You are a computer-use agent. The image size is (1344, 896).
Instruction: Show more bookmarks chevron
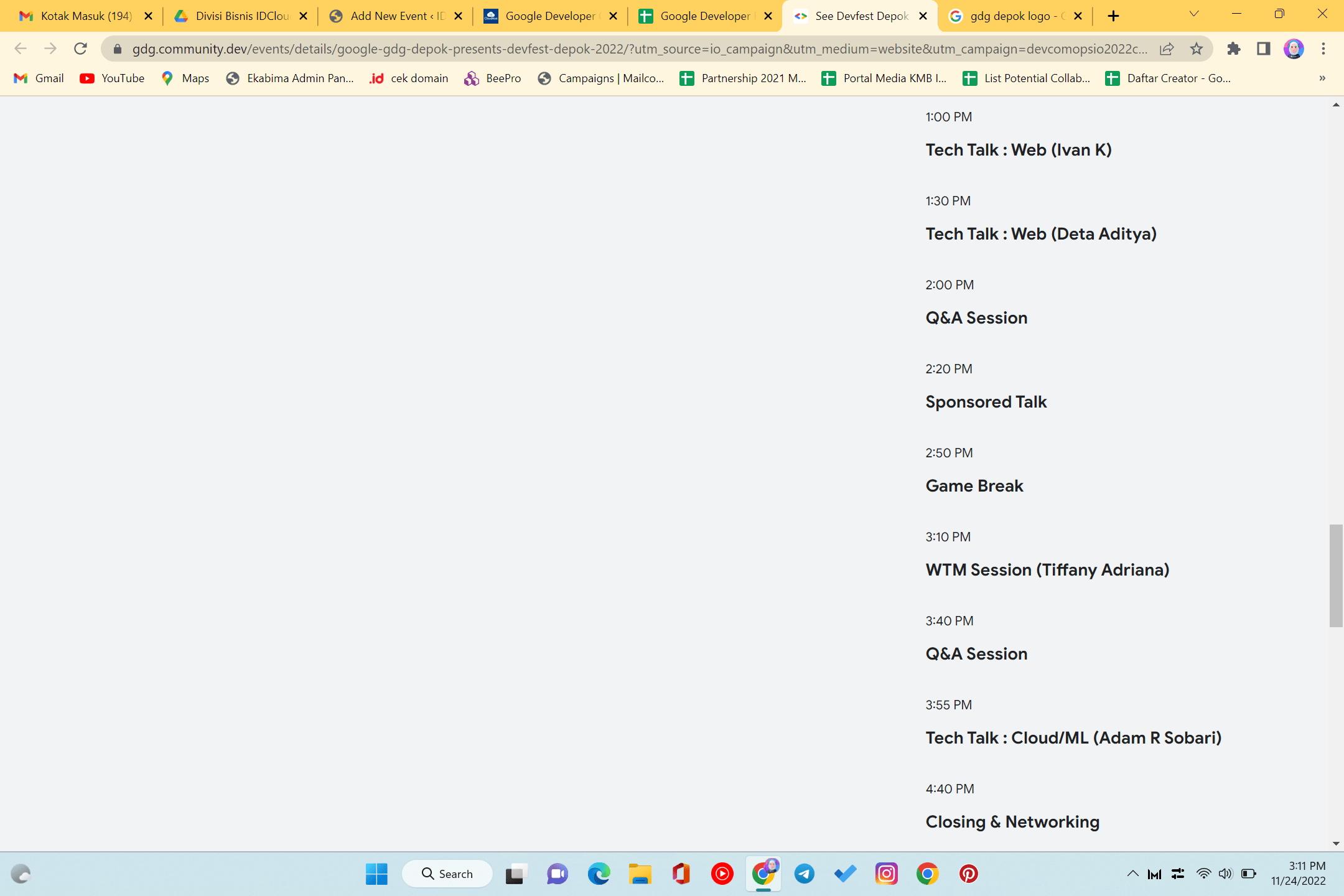[1322, 78]
